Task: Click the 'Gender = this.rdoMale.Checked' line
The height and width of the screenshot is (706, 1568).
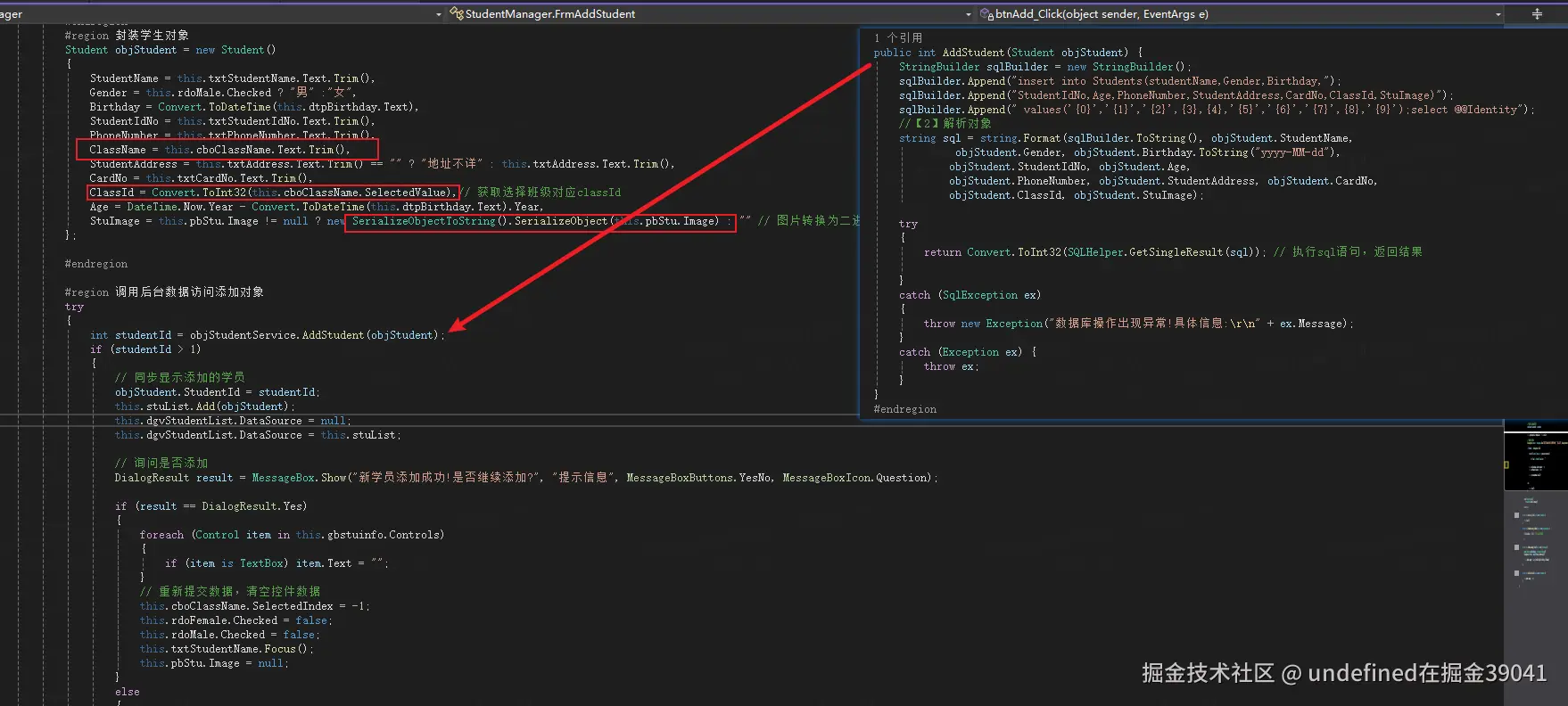Action: point(223,93)
